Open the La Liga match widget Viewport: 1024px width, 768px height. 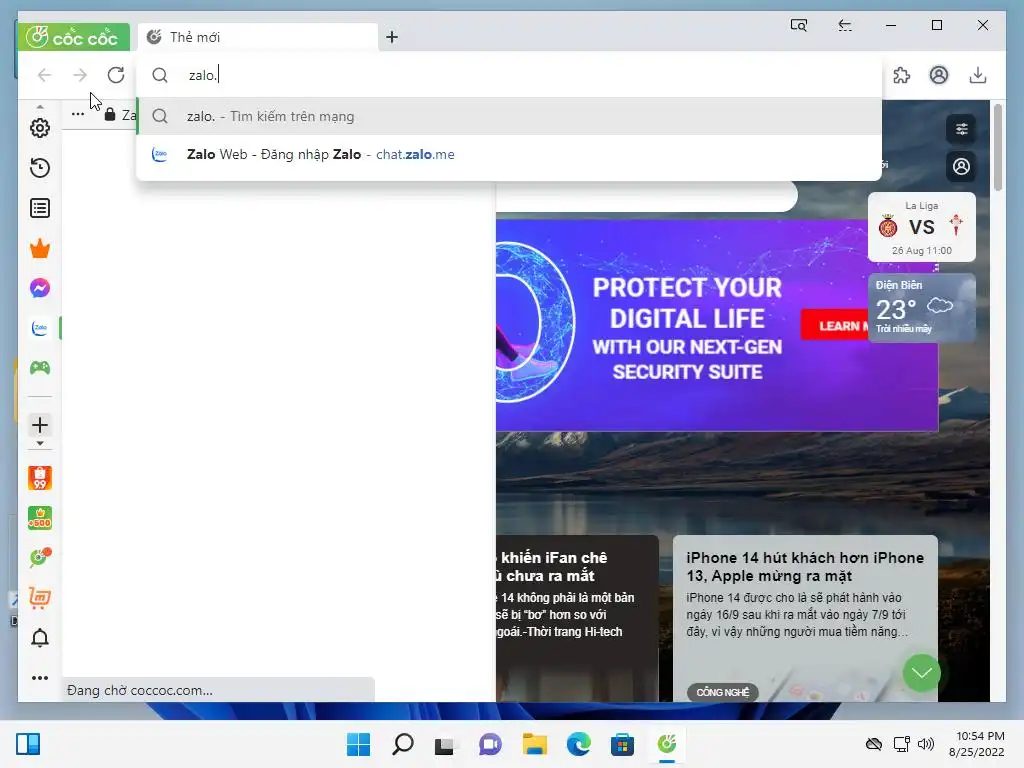tap(921, 227)
